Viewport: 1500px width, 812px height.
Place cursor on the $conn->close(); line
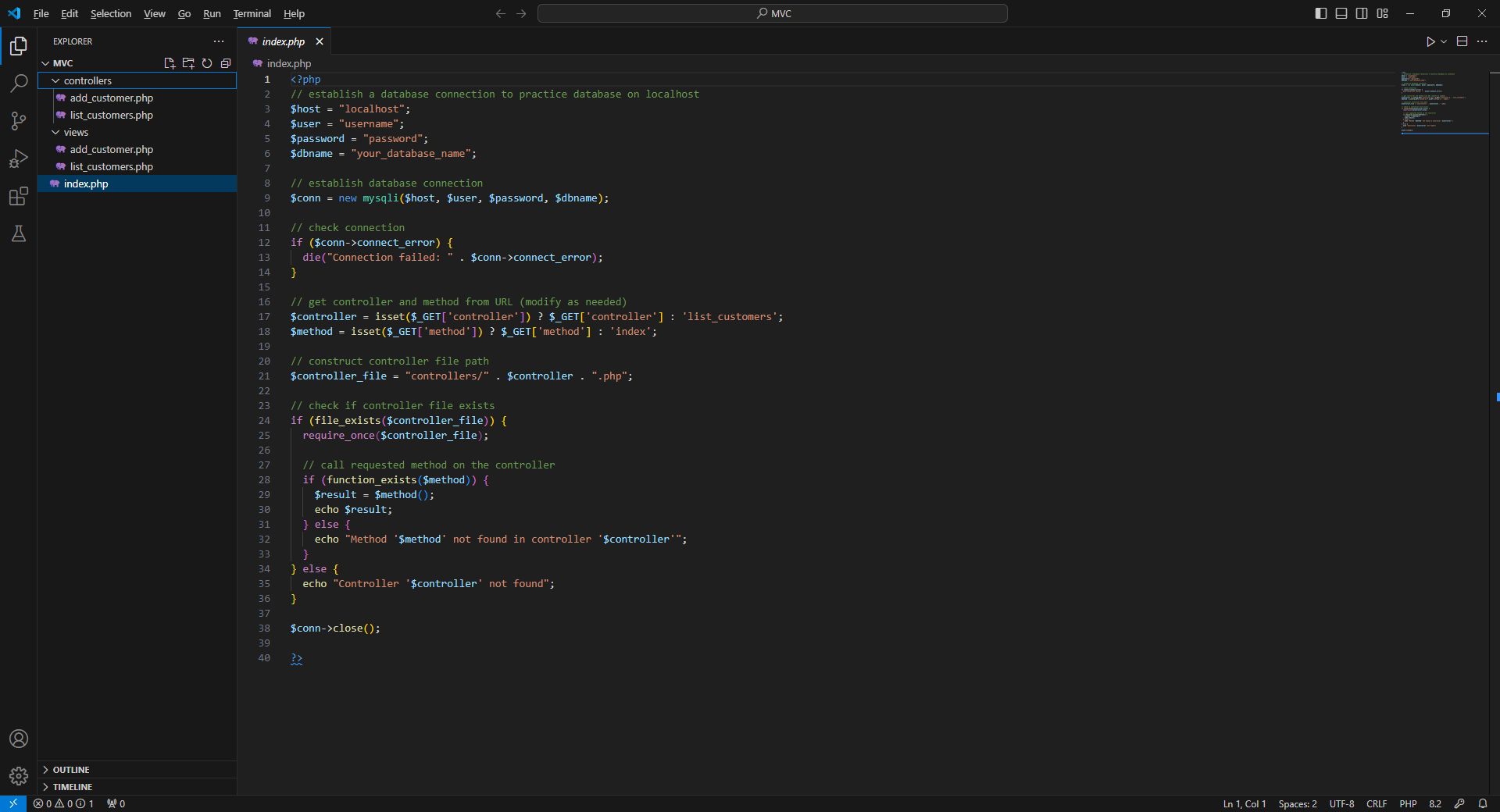pos(335,629)
